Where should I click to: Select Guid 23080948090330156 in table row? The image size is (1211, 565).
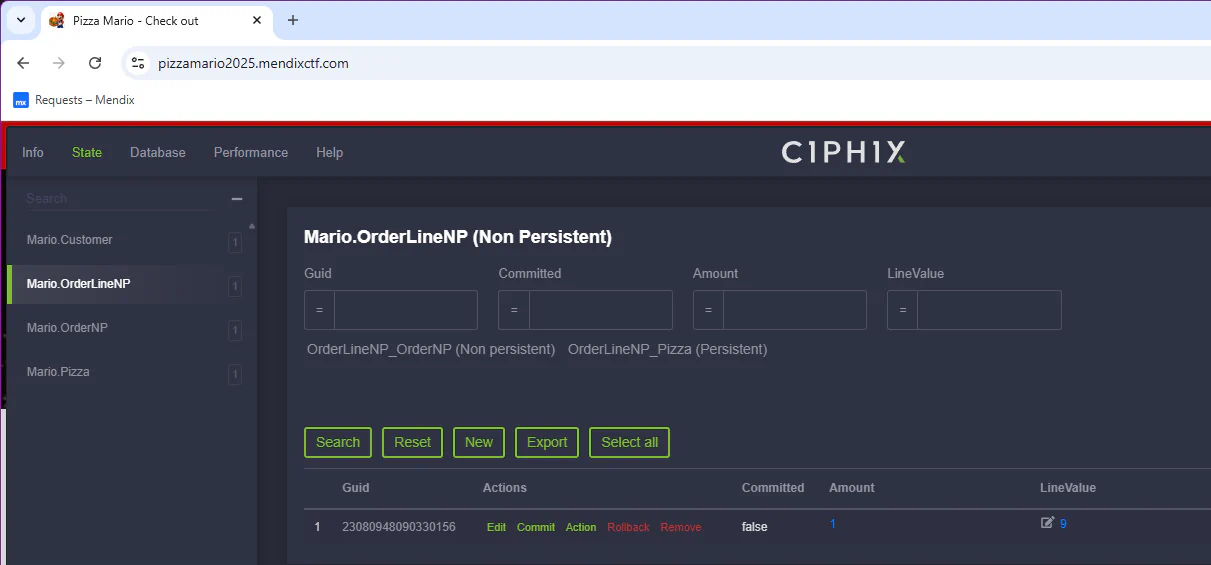[x=399, y=527]
